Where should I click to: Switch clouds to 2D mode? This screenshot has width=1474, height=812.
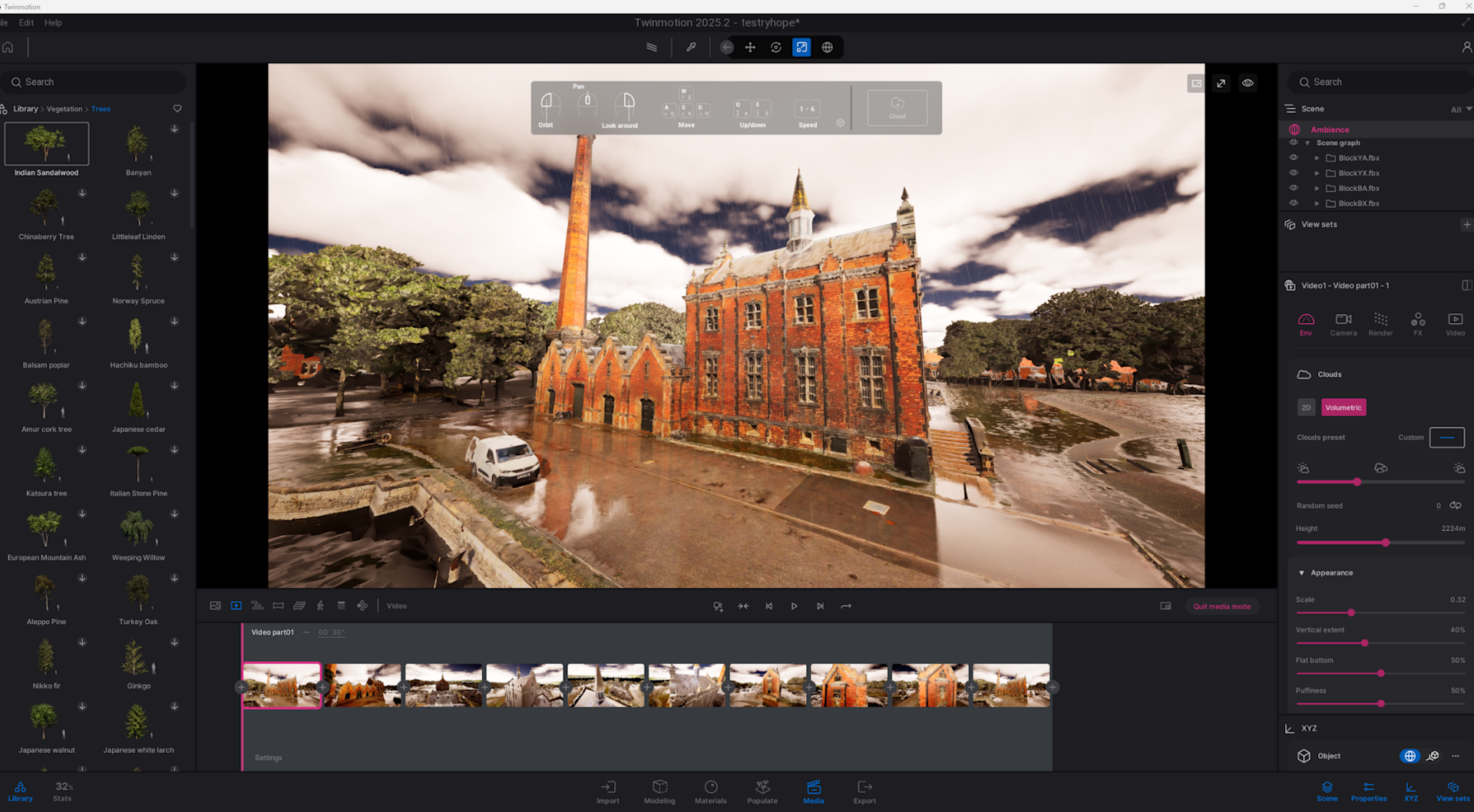coord(1306,408)
